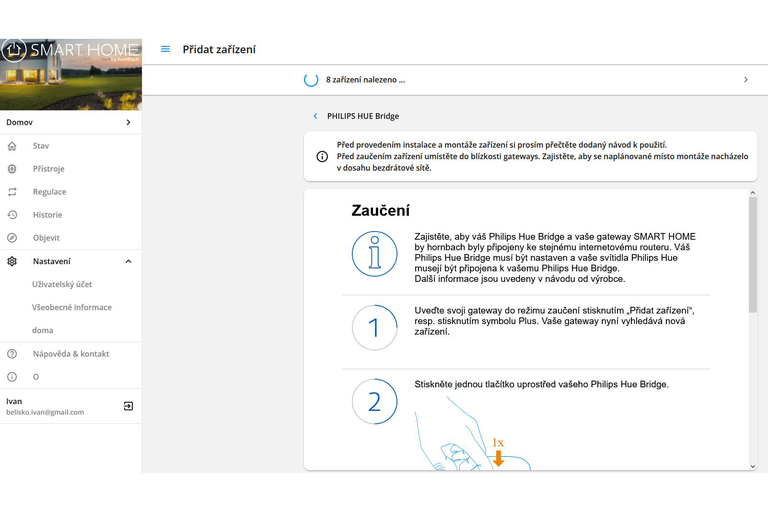Open Uživatelský účet settings
Image resolution: width=768 pixels, height=512 pixels.
[x=62, y=285]
